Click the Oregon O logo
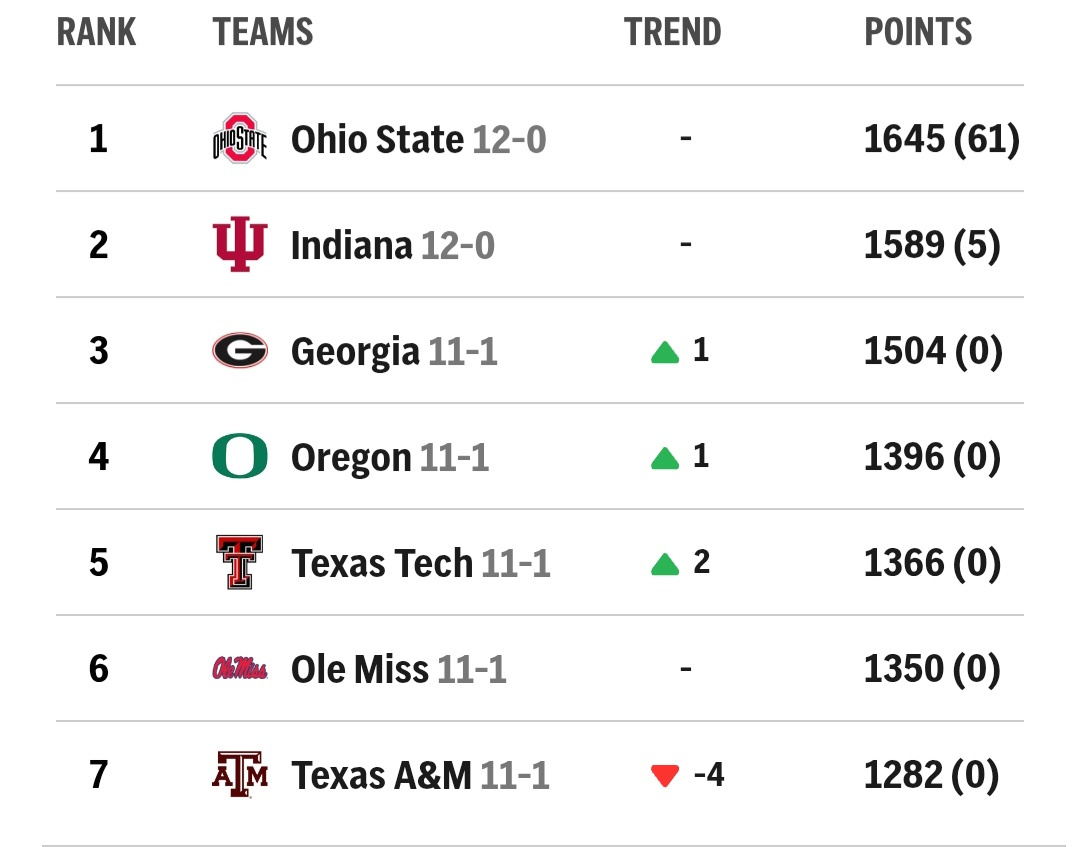This screenshot has width=1080, height=847. [240, 457]
